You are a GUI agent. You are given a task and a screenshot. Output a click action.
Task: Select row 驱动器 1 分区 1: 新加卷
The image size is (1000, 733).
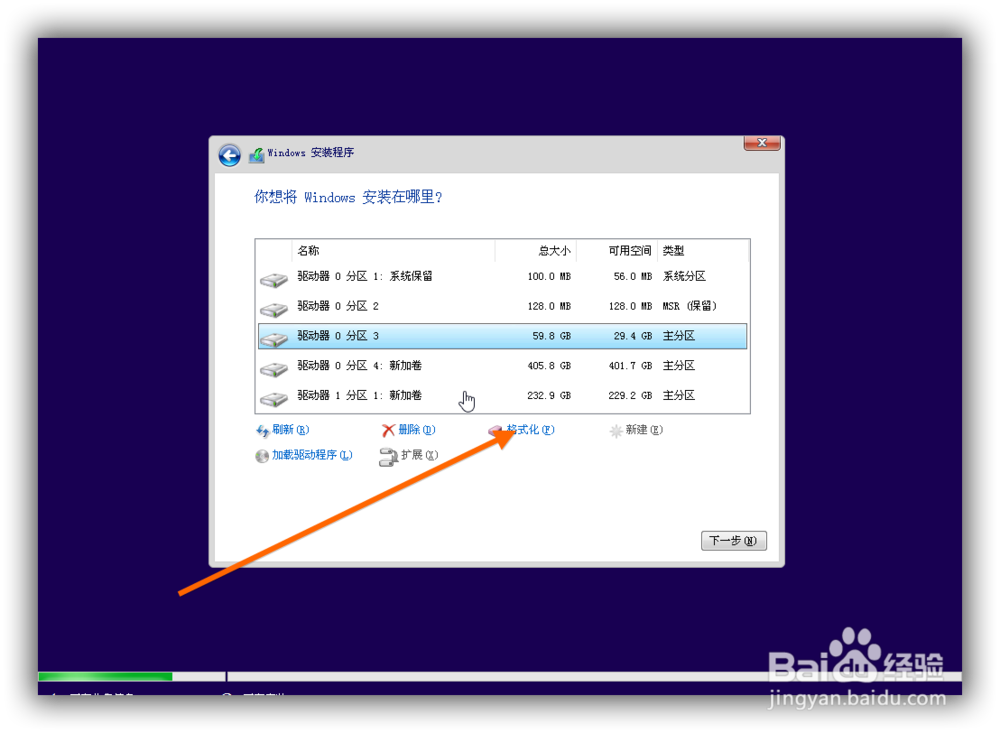click(x=503, y=396)
